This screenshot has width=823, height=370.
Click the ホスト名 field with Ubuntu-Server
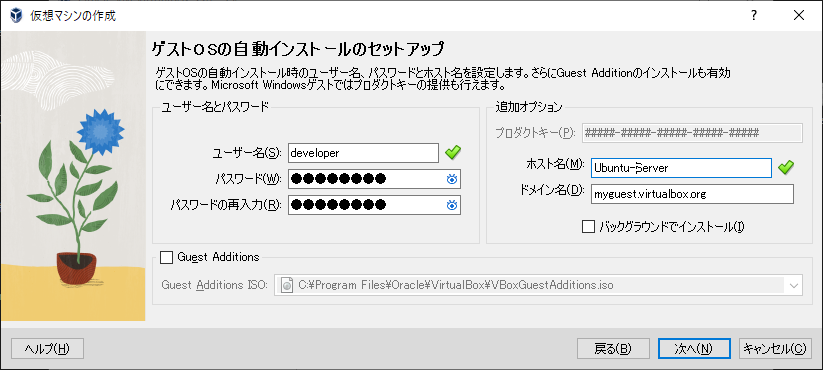[x=681, y=168]
